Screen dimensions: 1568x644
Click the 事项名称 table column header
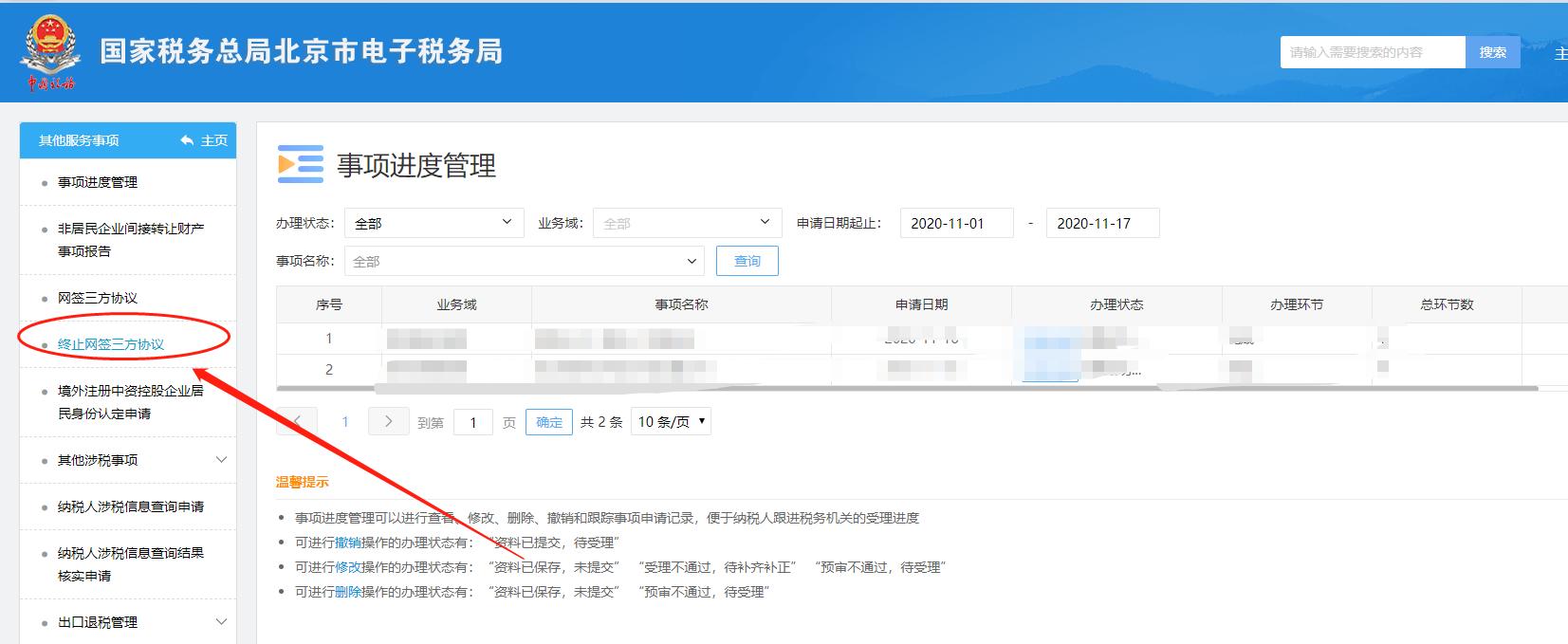tap(681, 304)
